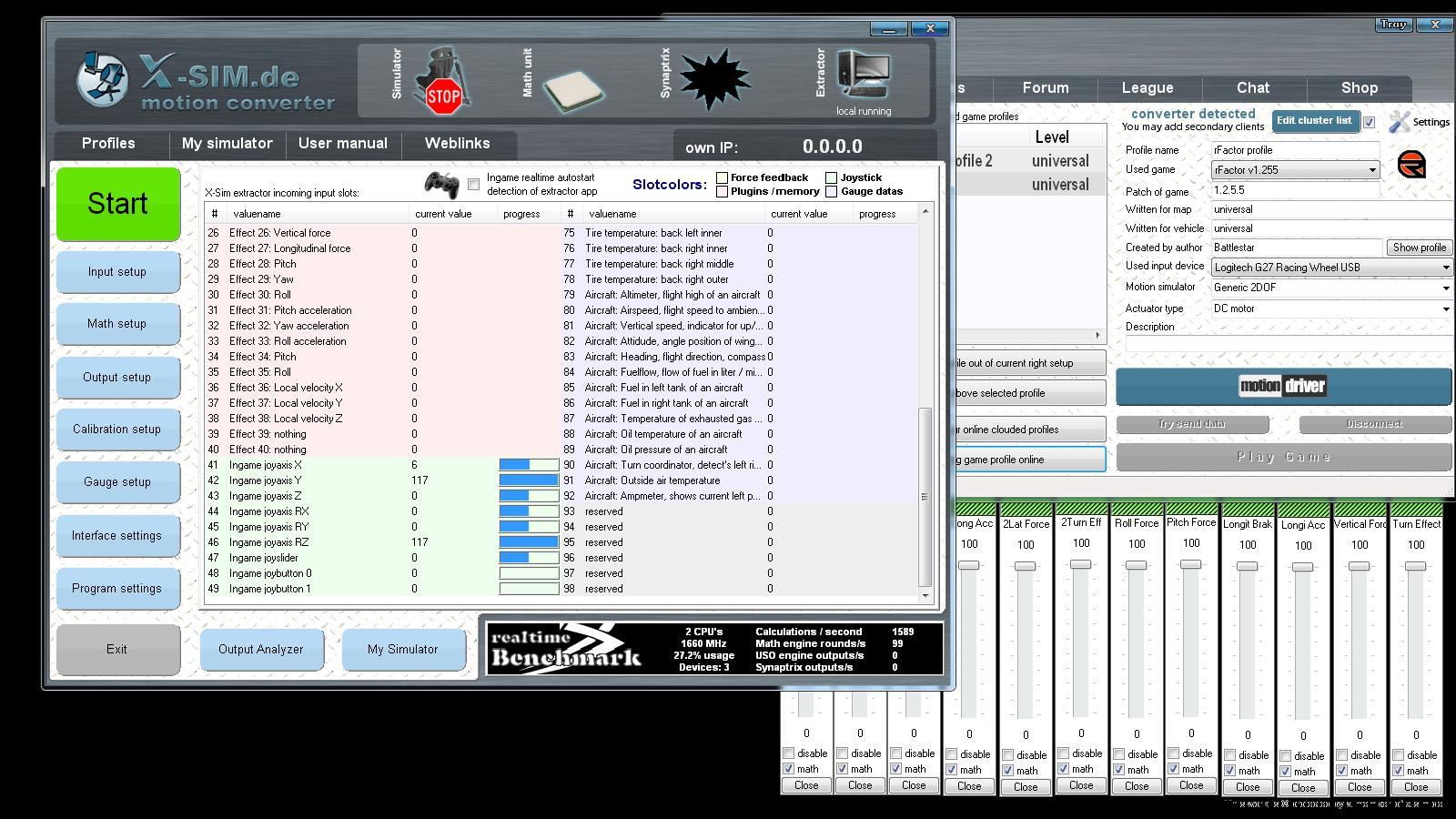The width and height of the screenshot is (1456, 819).
Task: Open the Output Analyzer
Action: click(261, 650)
